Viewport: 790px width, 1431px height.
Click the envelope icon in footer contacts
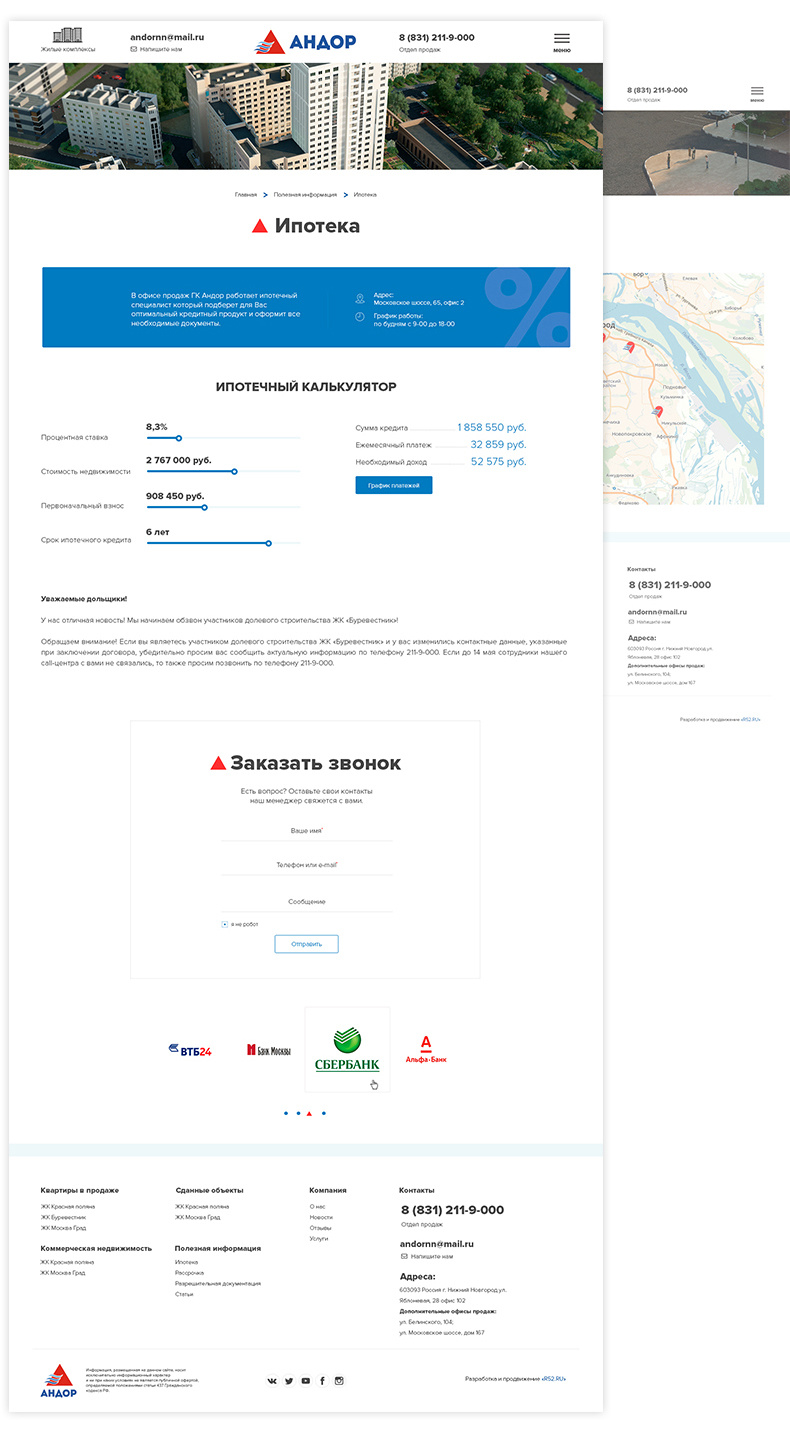(x=404, y=1256)
